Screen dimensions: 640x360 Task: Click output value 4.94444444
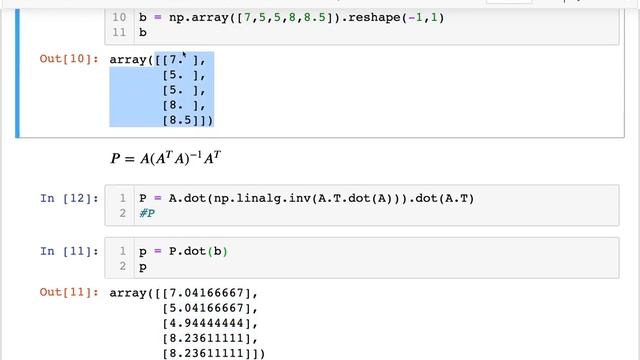coord(206,323)
